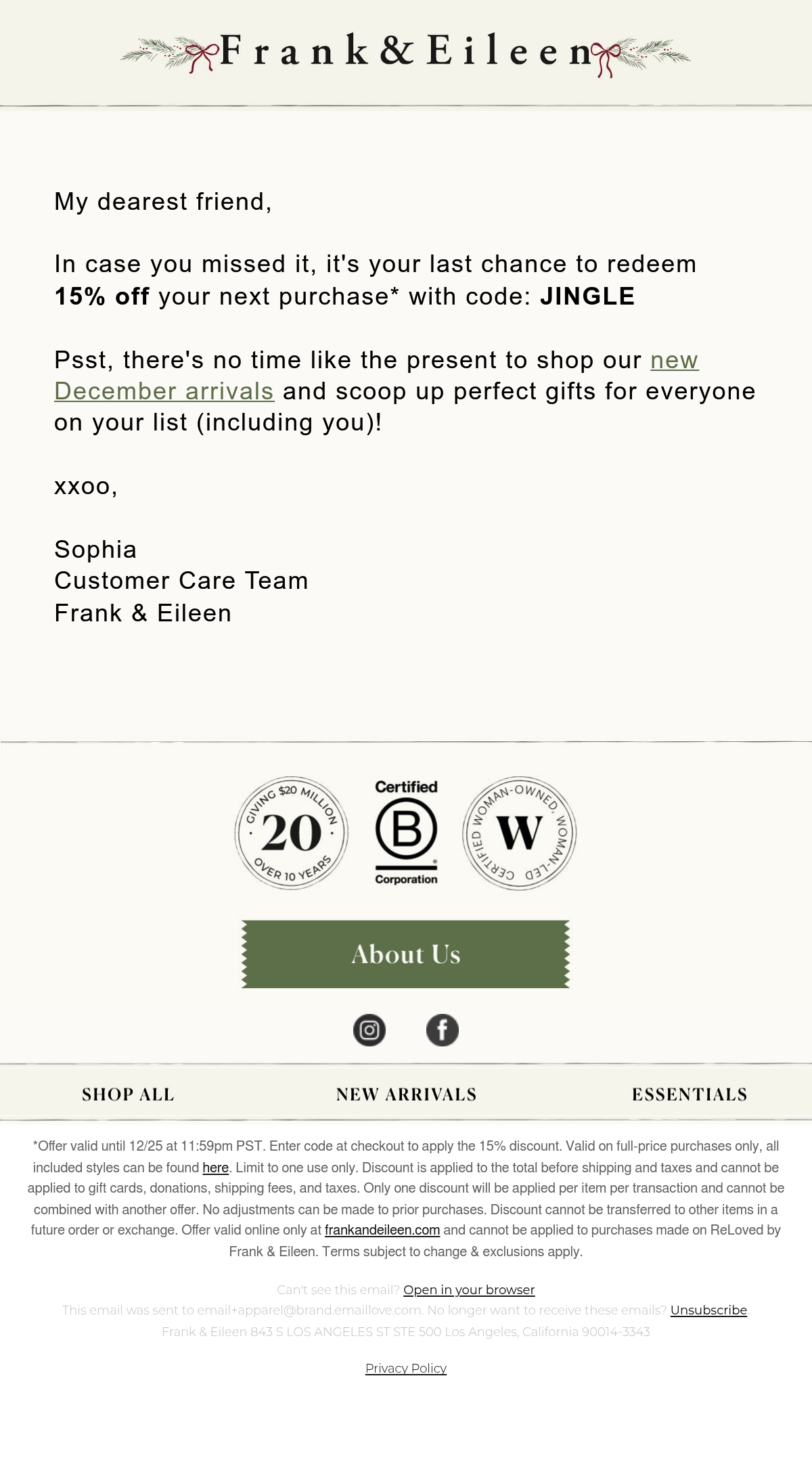Click the JINGLE promo code text
This screenshot has height=1462, width=812.
tap(587, 296)
